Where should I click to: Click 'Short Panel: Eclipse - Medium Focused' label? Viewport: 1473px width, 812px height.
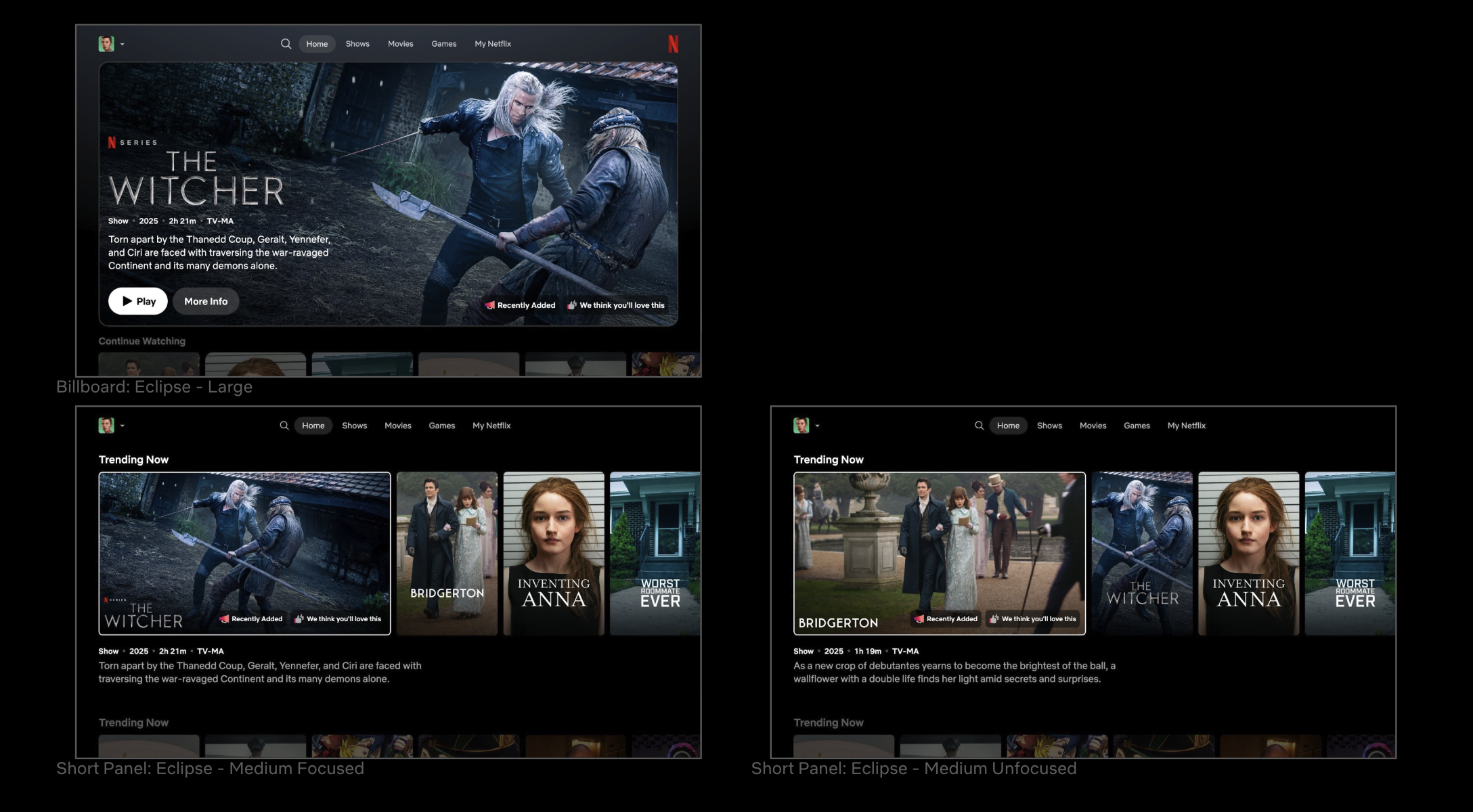coord(210,769)
